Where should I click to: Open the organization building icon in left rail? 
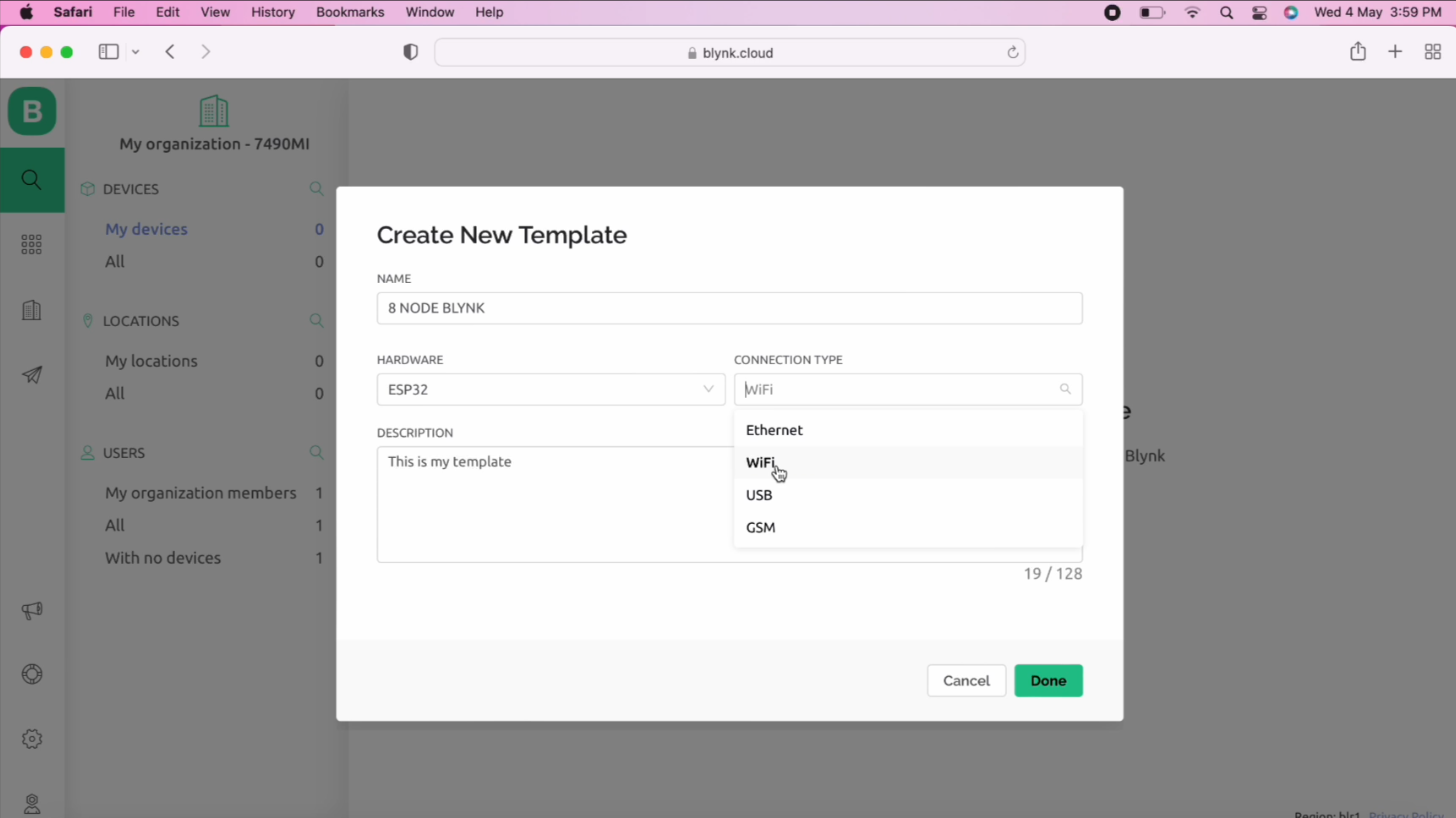coord(32,310)
